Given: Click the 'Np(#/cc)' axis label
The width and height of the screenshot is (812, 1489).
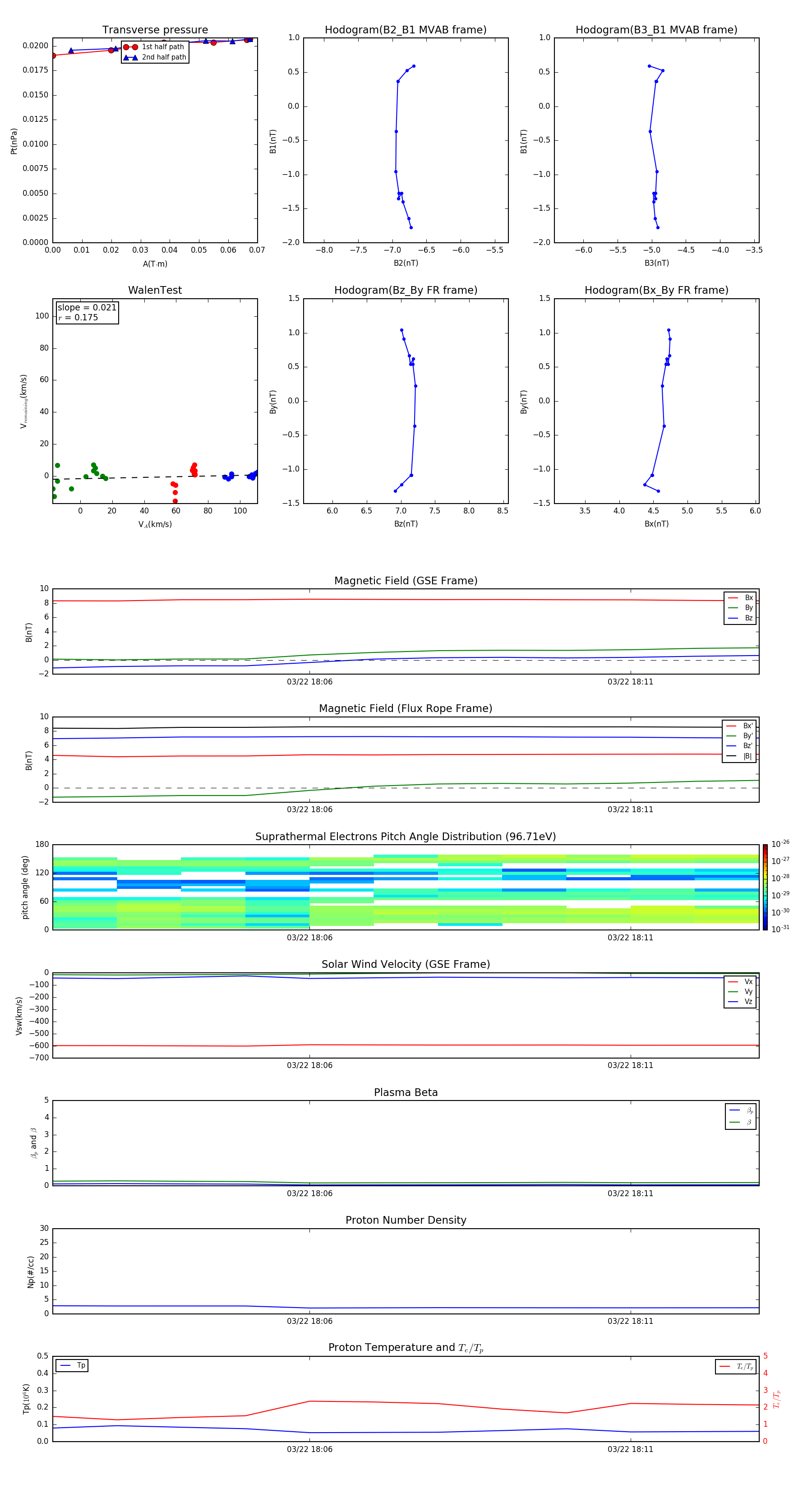Looking at the screenshot, I should pos(31,1272).
